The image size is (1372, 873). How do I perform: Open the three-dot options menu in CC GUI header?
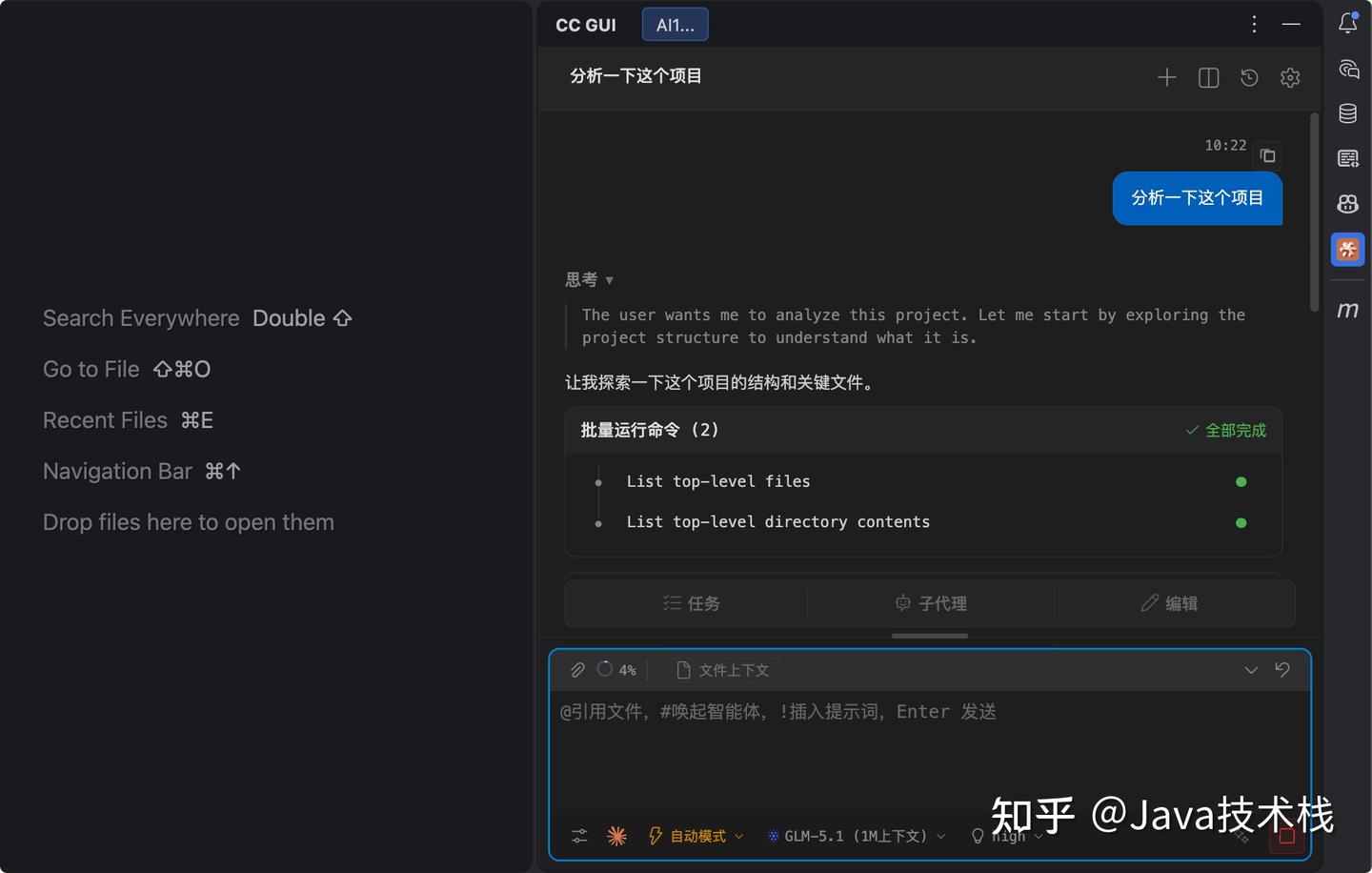(1254, 25)
